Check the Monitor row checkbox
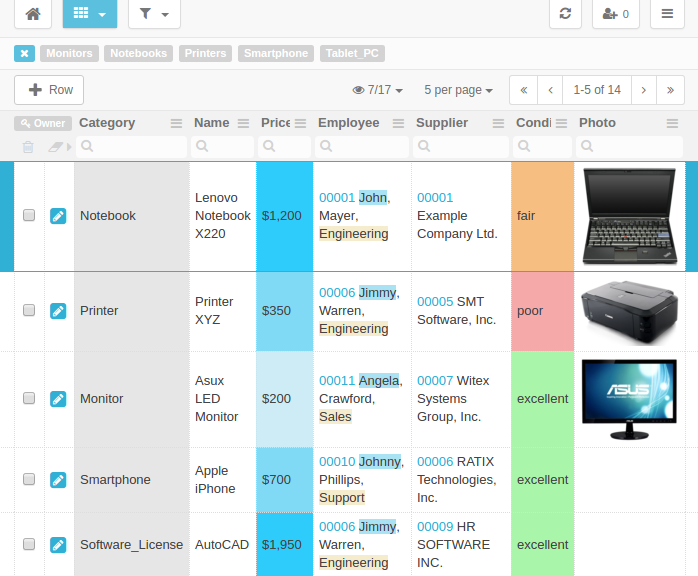This screenshot has height=576, width=698. click(29, 398)
